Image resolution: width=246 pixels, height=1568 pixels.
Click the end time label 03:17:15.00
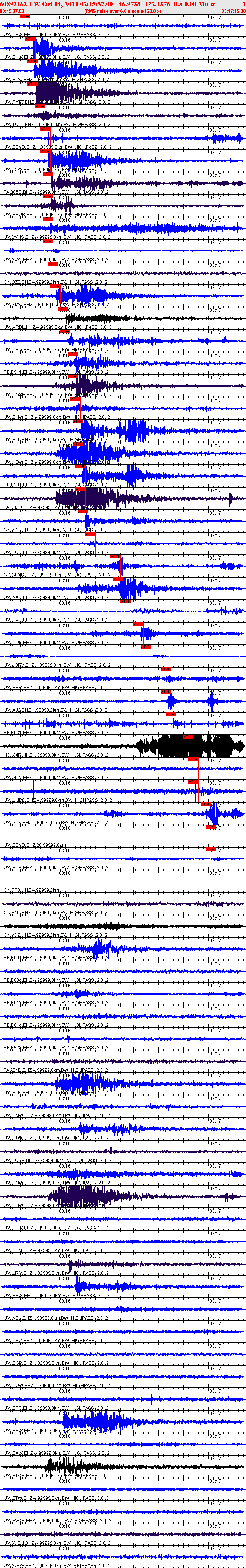click(233, 11)
